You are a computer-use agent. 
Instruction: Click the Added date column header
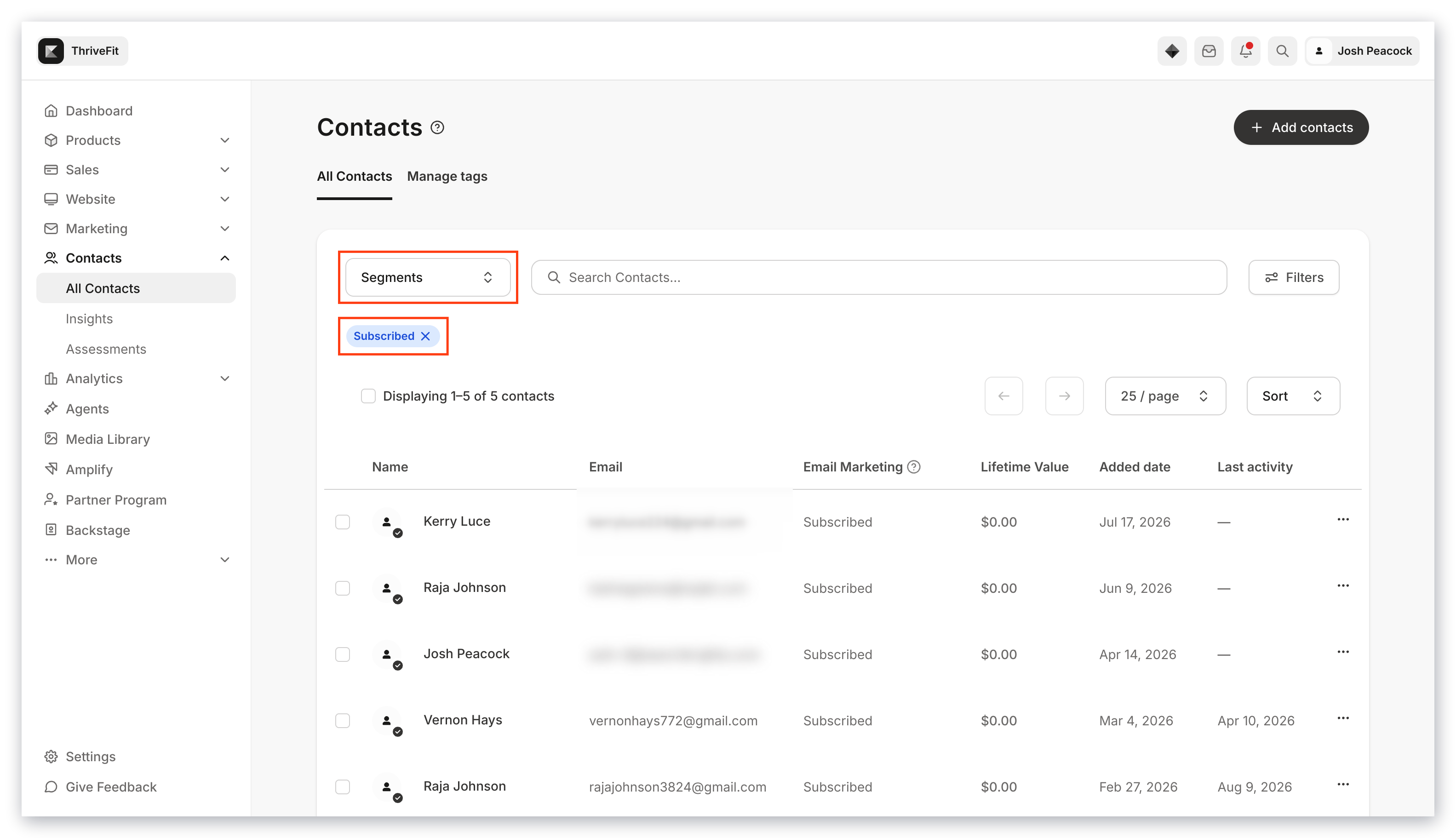coord(1134,467)
